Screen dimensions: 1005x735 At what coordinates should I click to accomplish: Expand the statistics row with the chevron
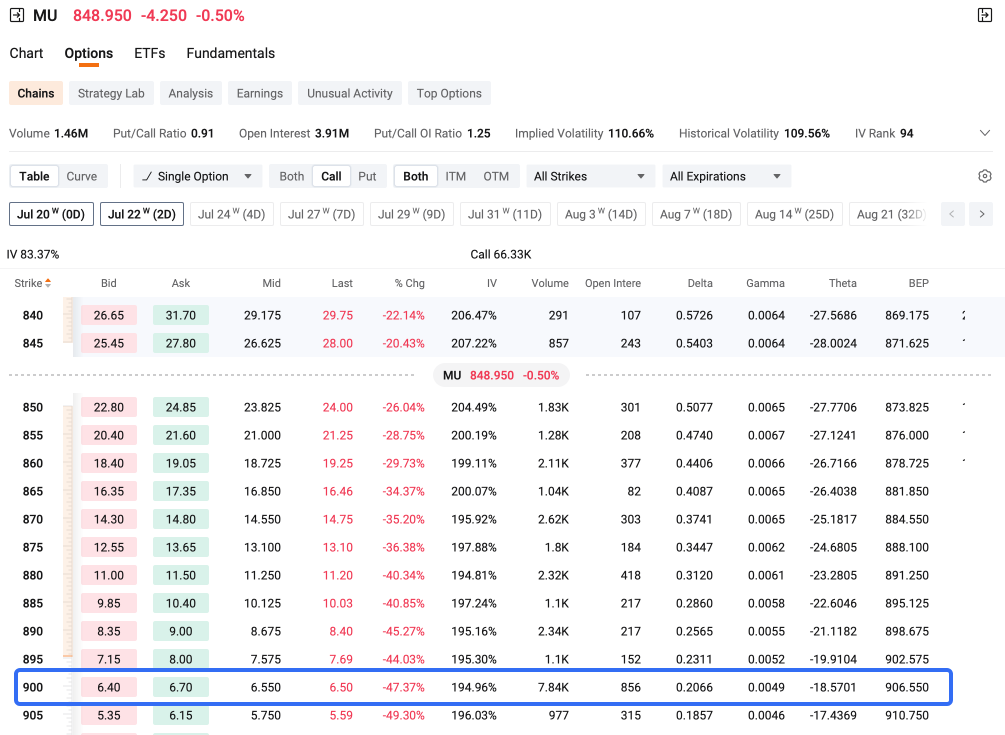coord(985,133)
